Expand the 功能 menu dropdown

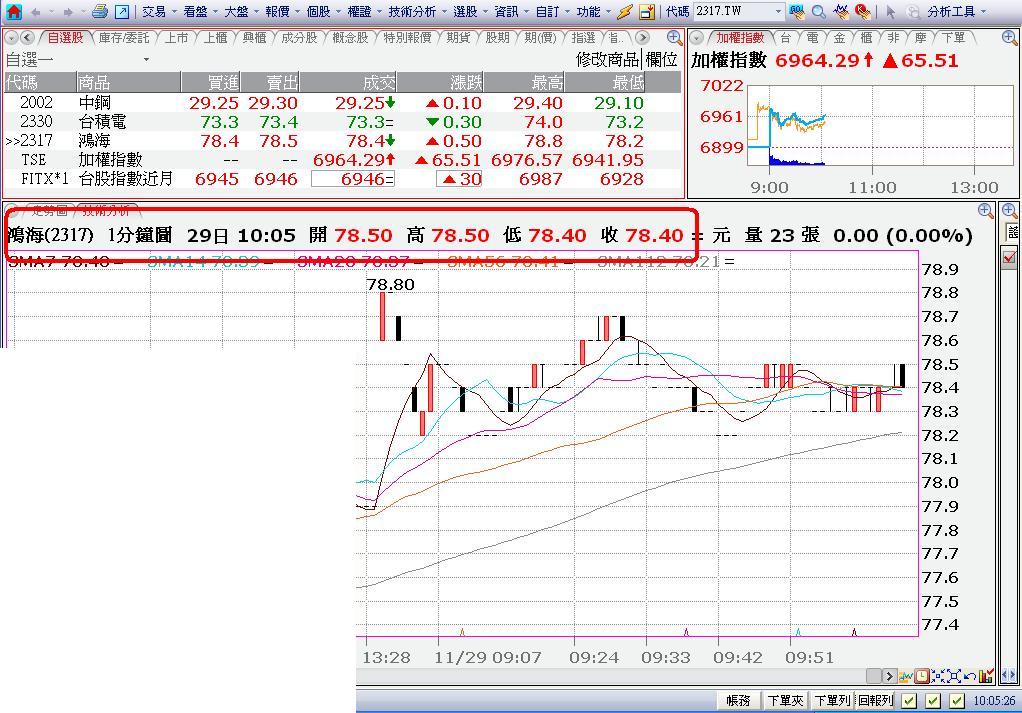608,12
